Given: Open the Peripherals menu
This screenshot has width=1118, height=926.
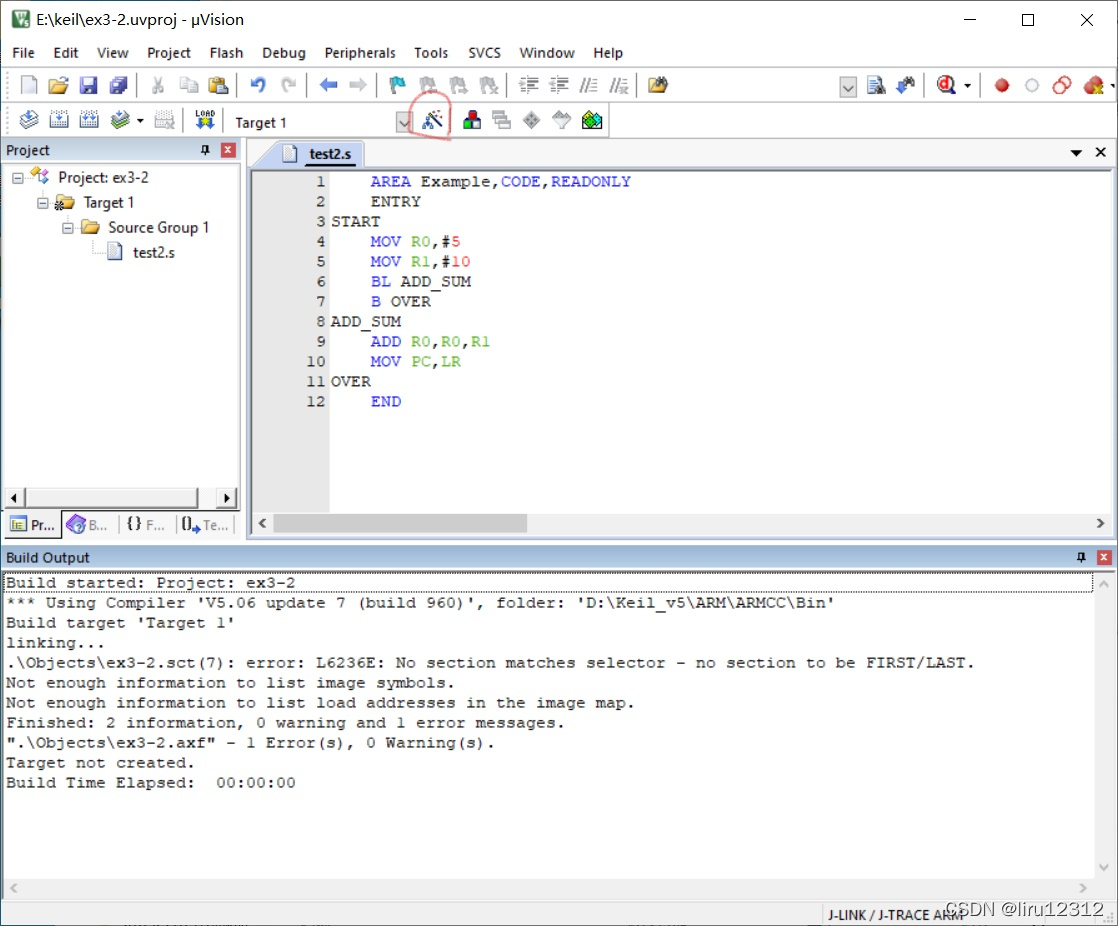Looking at the screenshot, I should point(360,53).
